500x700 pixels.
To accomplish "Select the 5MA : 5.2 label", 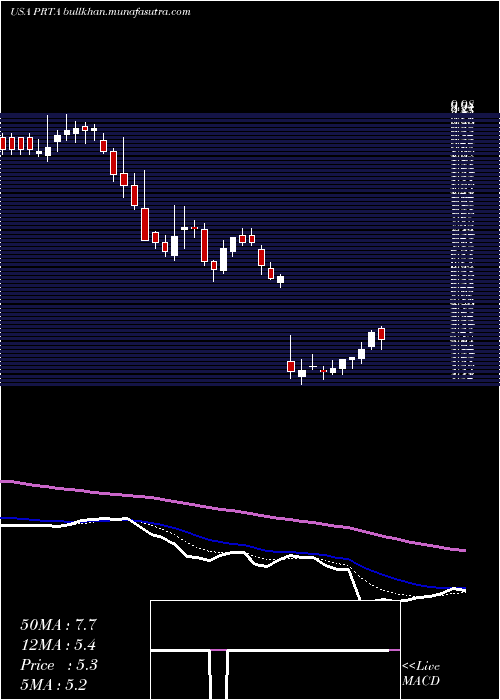I will click(x=54, y=684).
